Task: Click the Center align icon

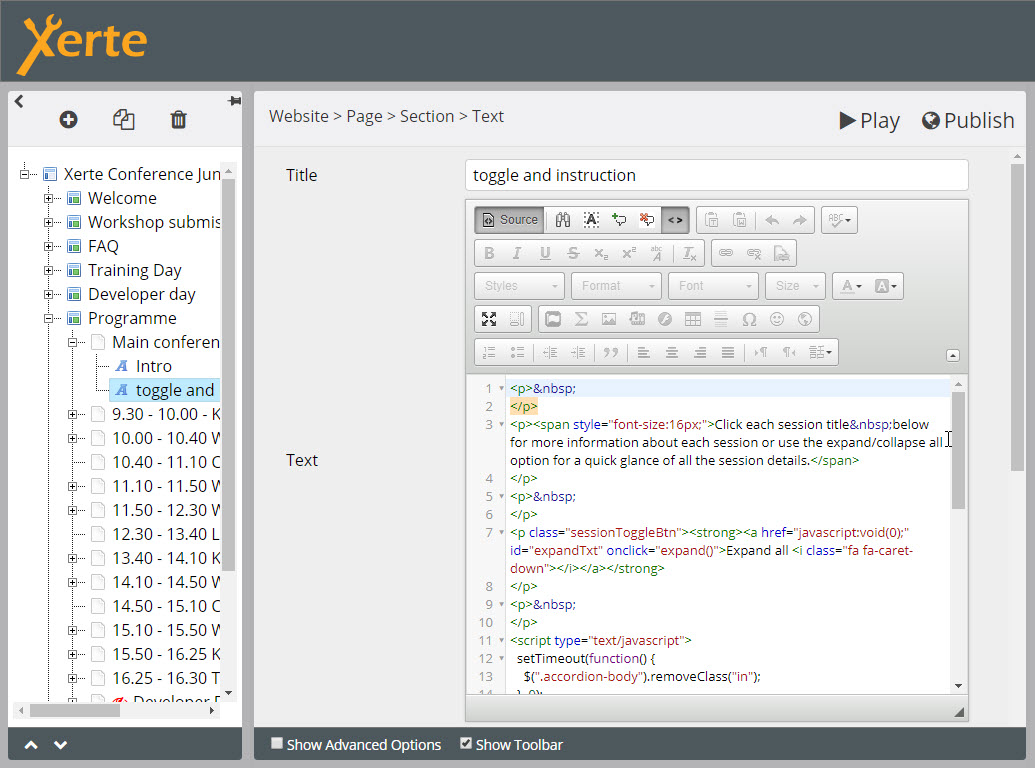Action: tap(672, 352)
